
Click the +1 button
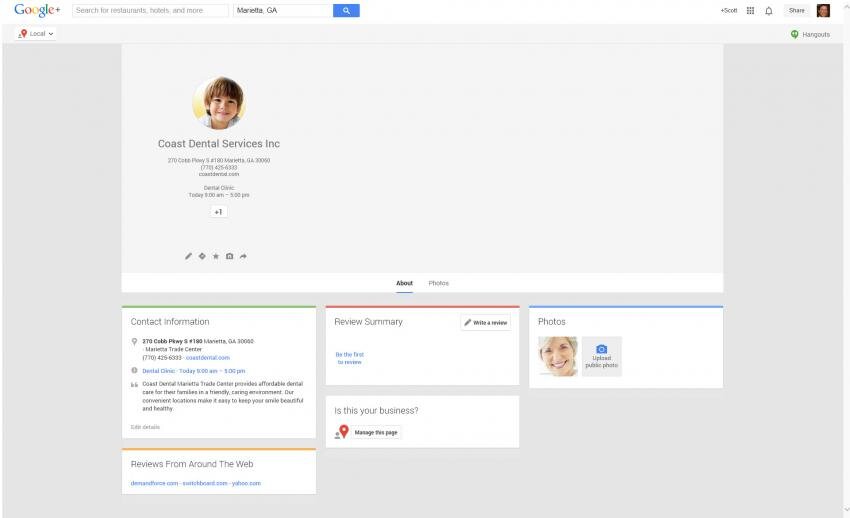(x=218, y=212)
